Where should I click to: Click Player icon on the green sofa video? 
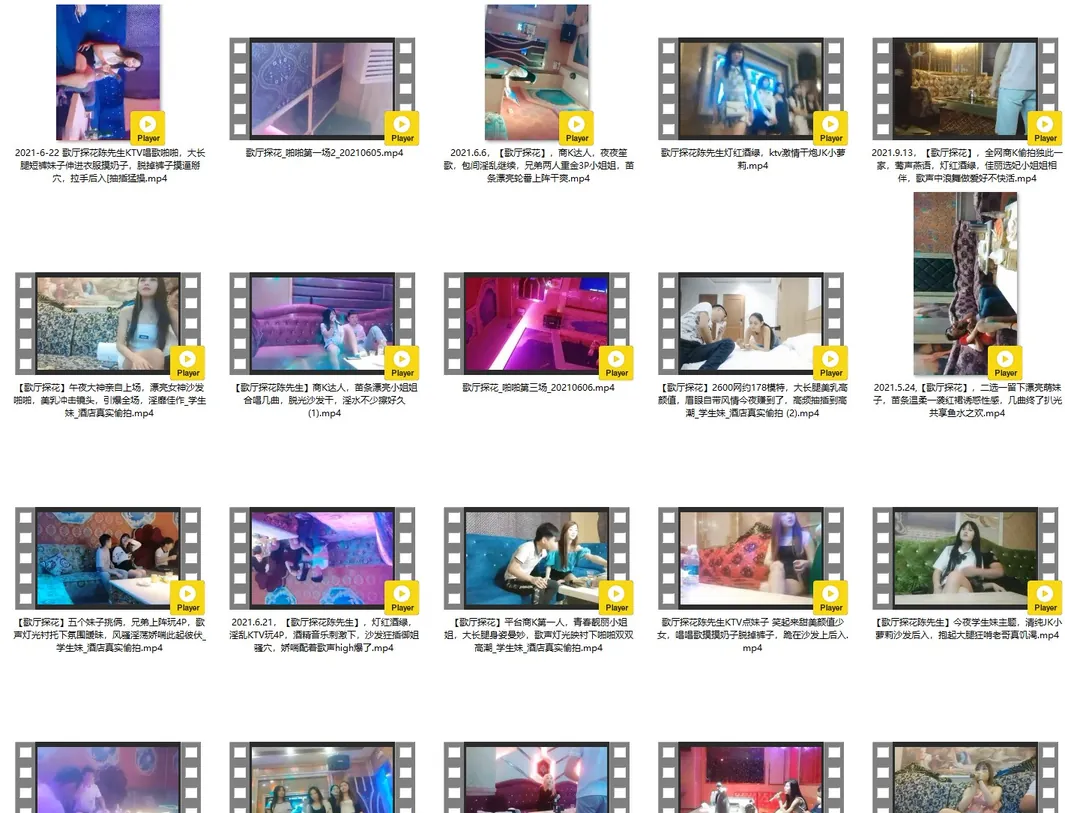coord(1045,597)
